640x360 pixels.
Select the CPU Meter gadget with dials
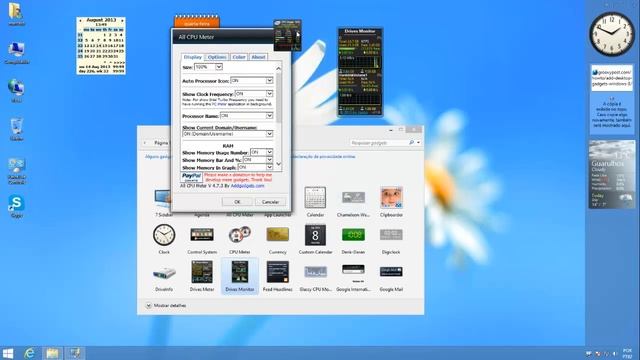(x=240, y=239)
